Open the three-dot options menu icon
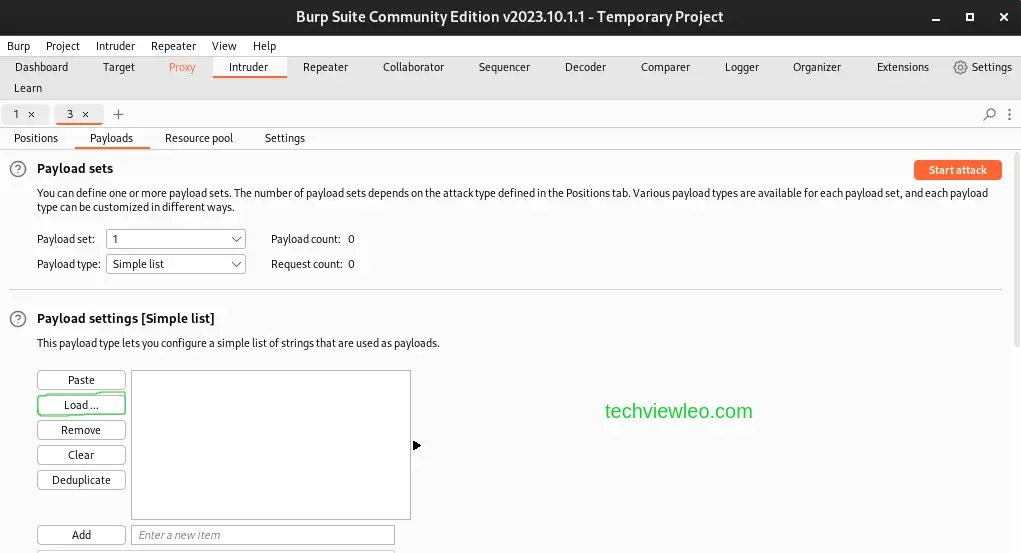Image resolution: width=1021 pixels, height=553 pixels. [1008, 114]
